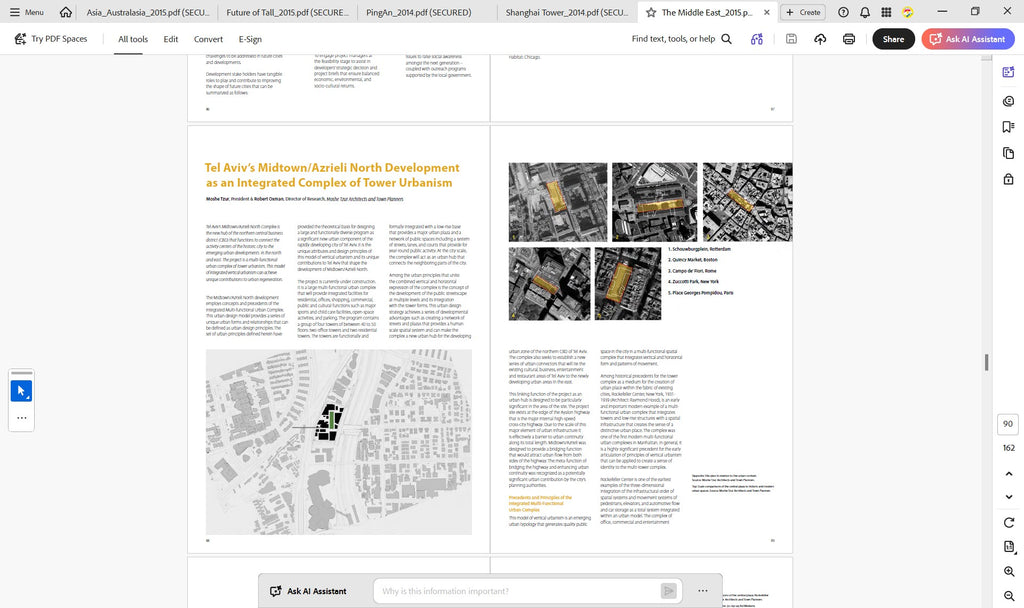1024x608 pixels.
Task: Switch to Shanghai Tower_2014.pdf tab
Action: click(x=567, y=12)
